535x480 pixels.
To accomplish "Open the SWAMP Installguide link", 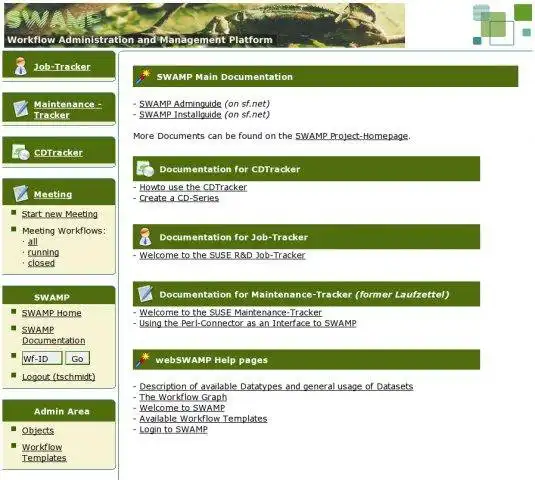I will 180,114.
